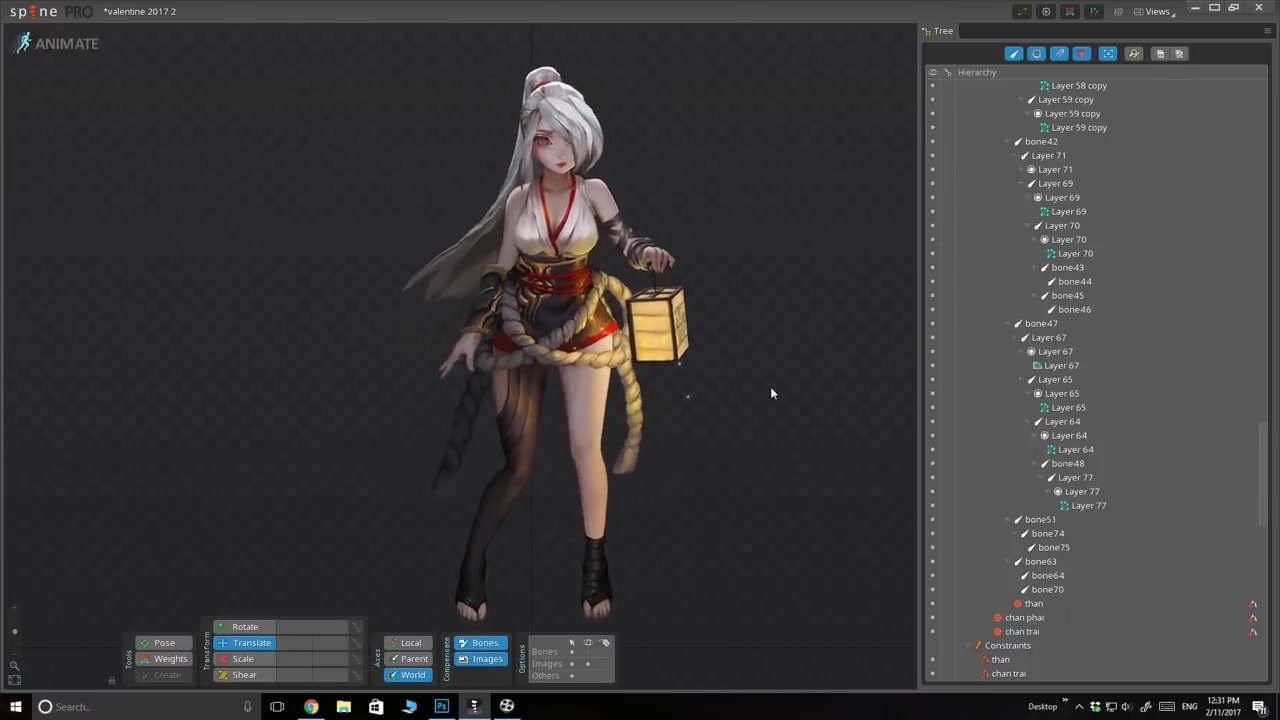Open the red mesh view icon in title bar
This screenshot has width=1280, height=720.
[x=1070, y=12]
